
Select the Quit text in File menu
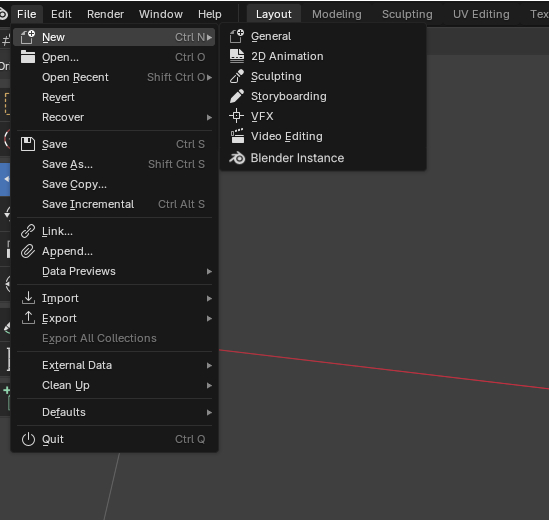click(x=53, y=439)
